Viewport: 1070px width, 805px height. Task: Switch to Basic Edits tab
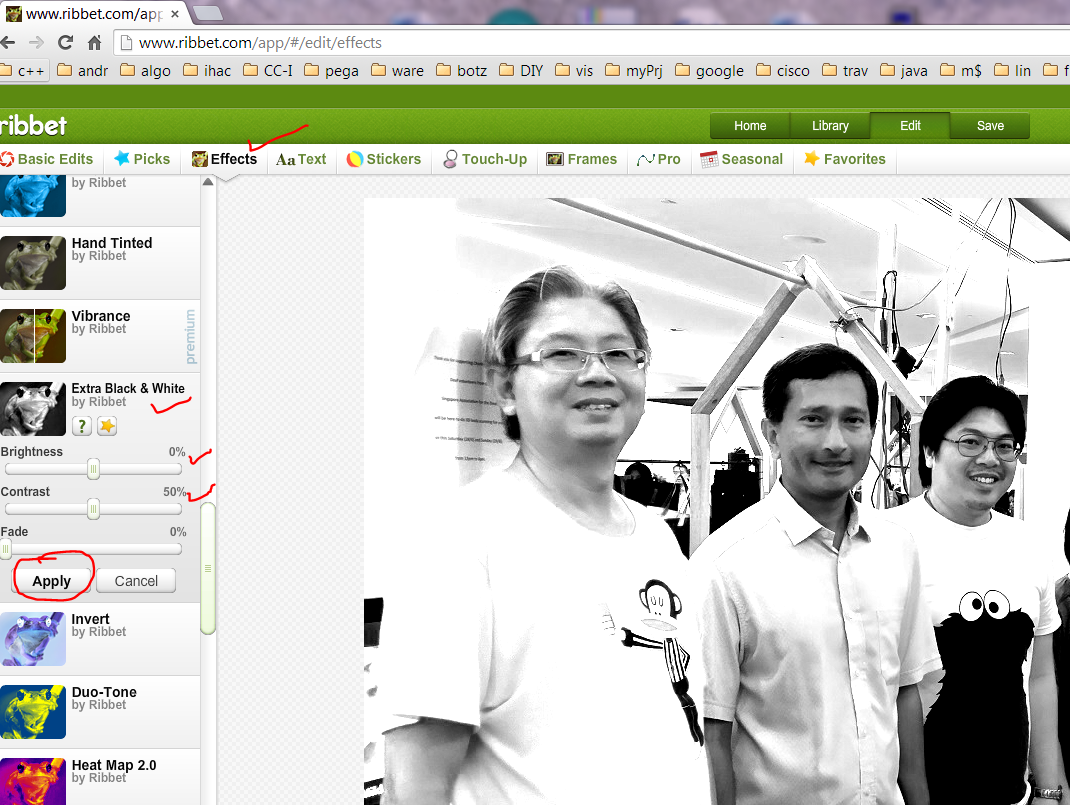click(x=48, y=159)
